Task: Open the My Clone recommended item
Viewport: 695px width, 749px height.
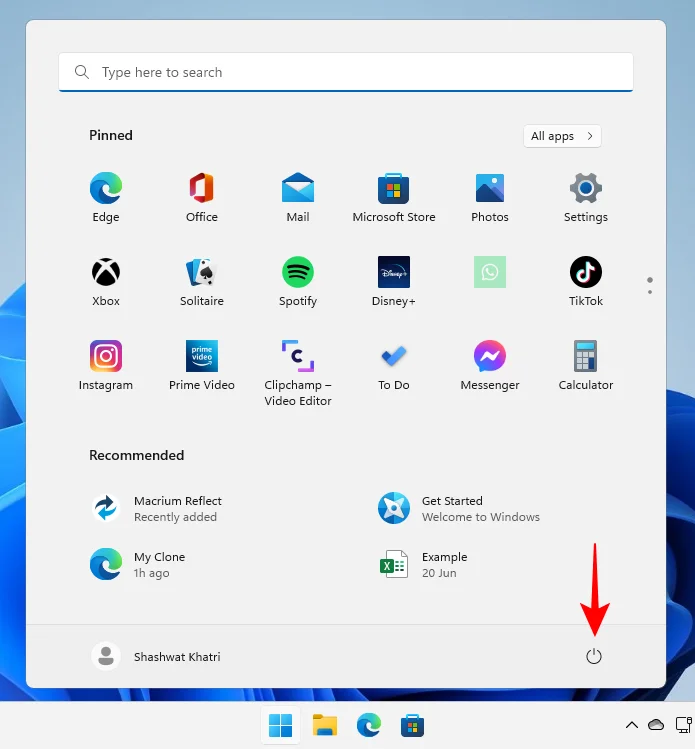Action: tap(138, 564)
